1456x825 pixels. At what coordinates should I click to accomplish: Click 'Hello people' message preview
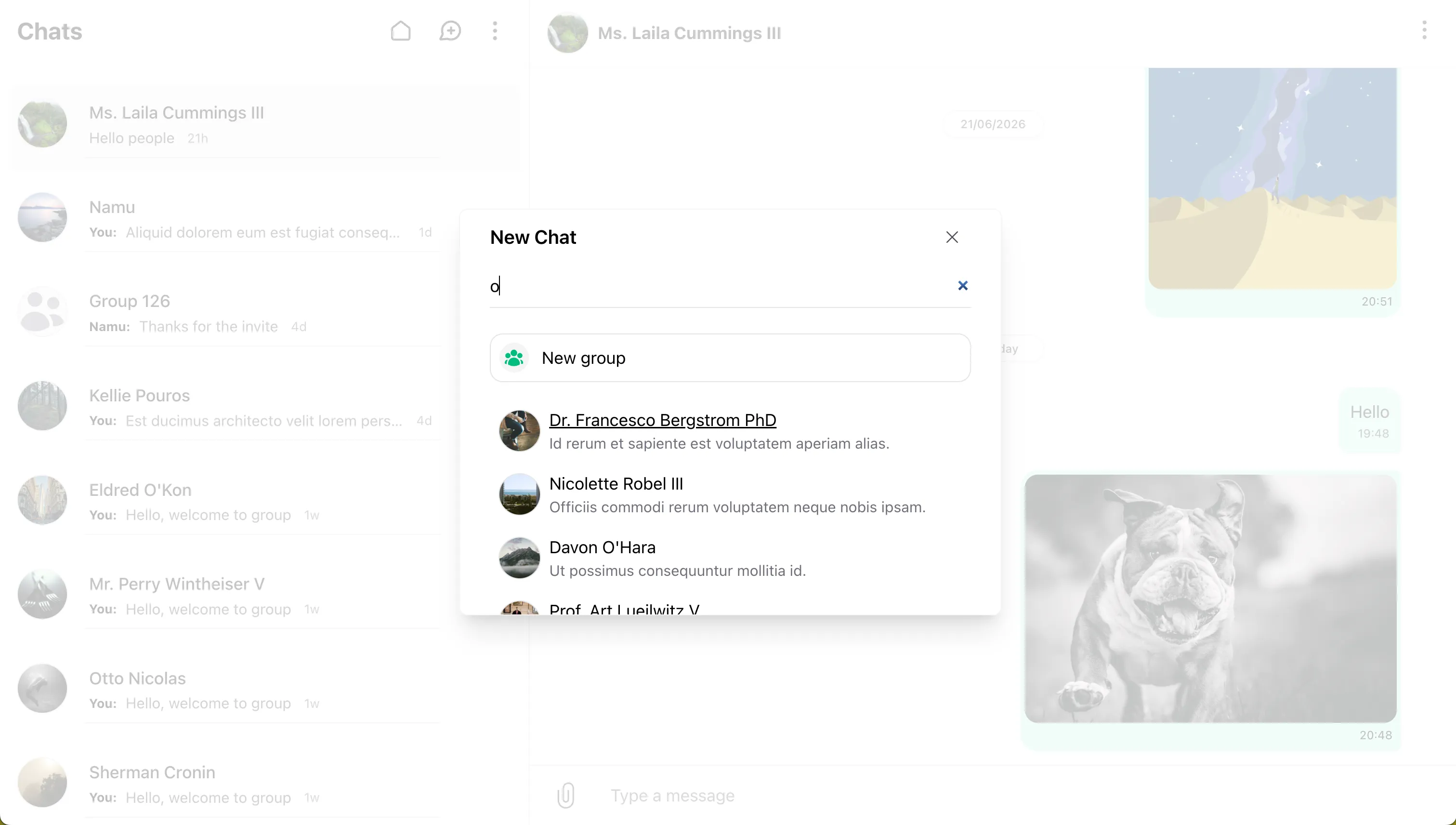(131, 138)
